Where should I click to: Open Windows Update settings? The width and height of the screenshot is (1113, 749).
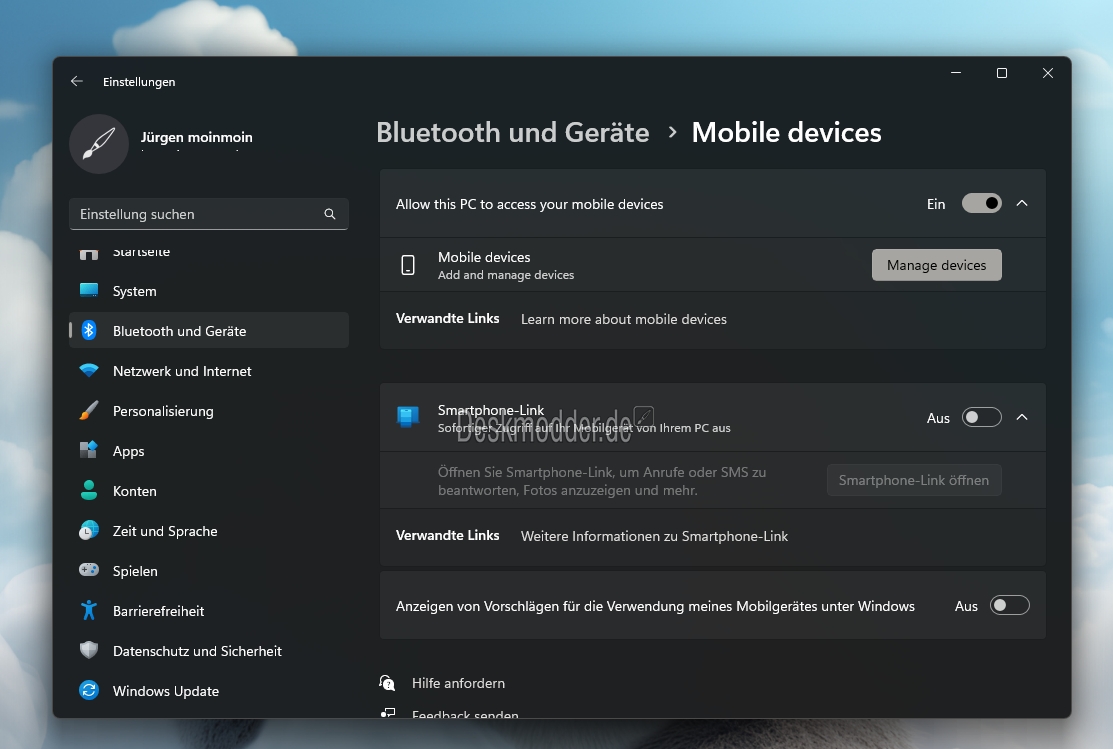coord(209,691)
